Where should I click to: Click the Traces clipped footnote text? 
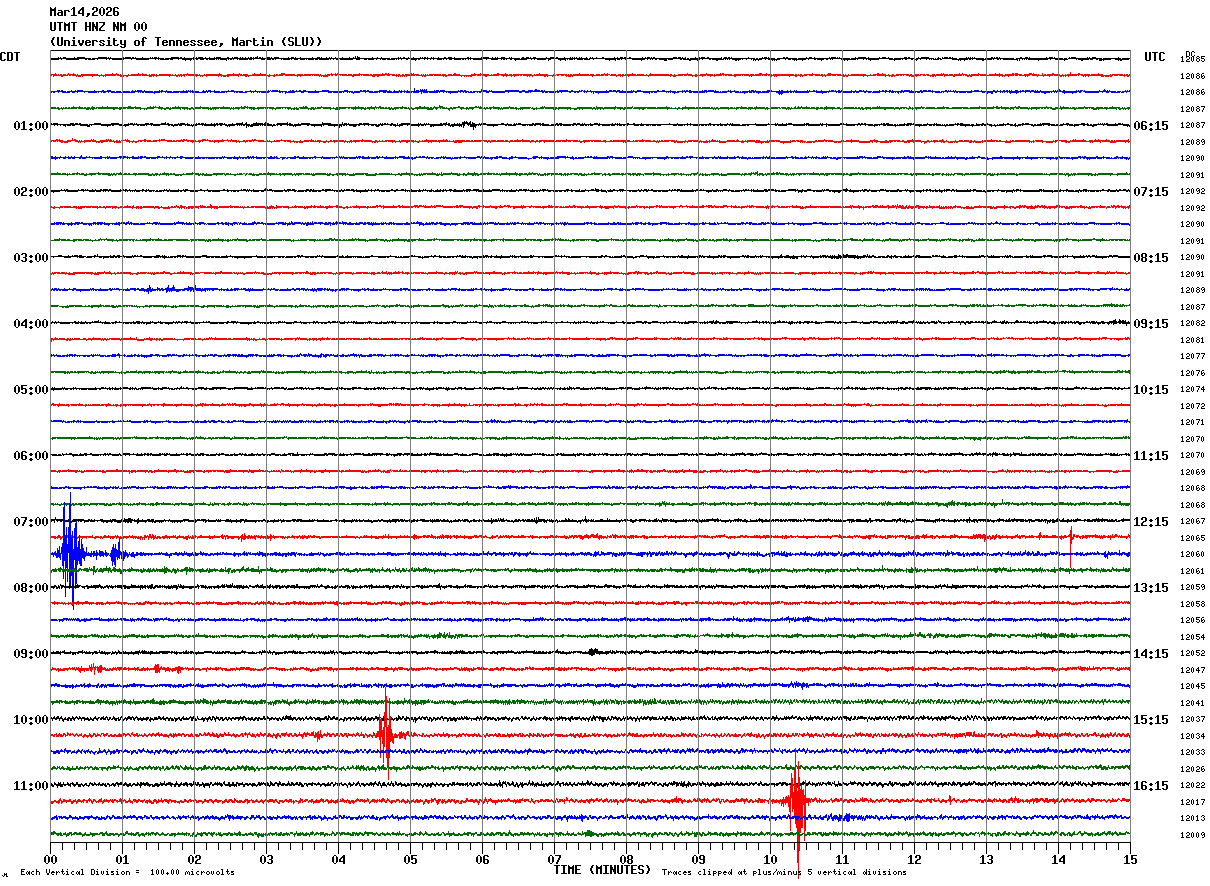[784, 873]
